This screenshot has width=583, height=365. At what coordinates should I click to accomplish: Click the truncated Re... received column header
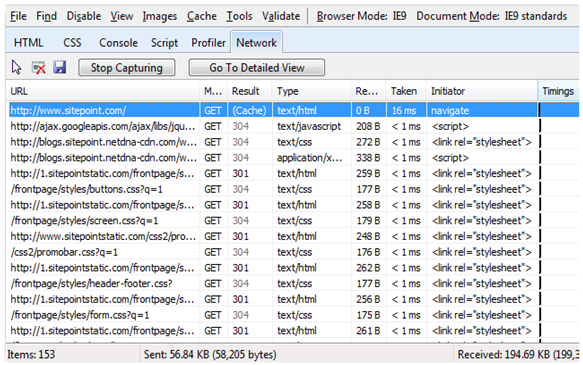368,91
